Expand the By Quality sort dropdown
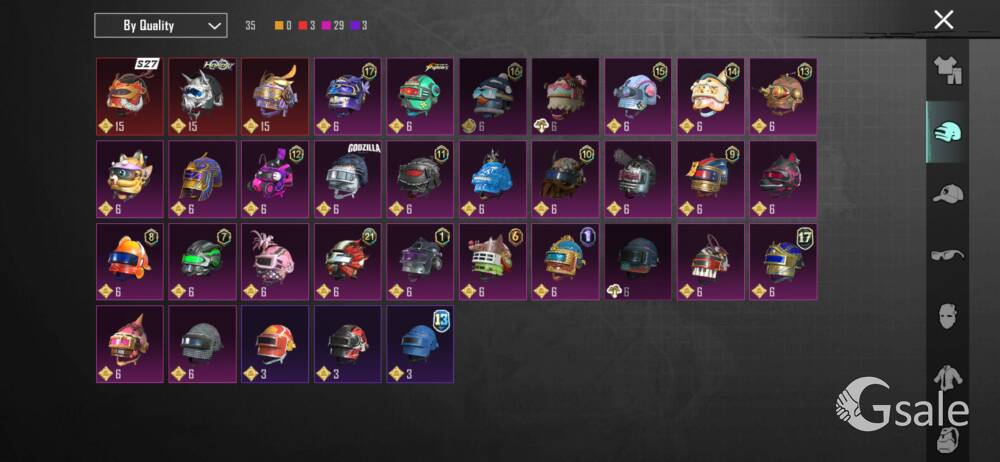Viewport: 1000px width, 462px height. click(x=161, y=26)
